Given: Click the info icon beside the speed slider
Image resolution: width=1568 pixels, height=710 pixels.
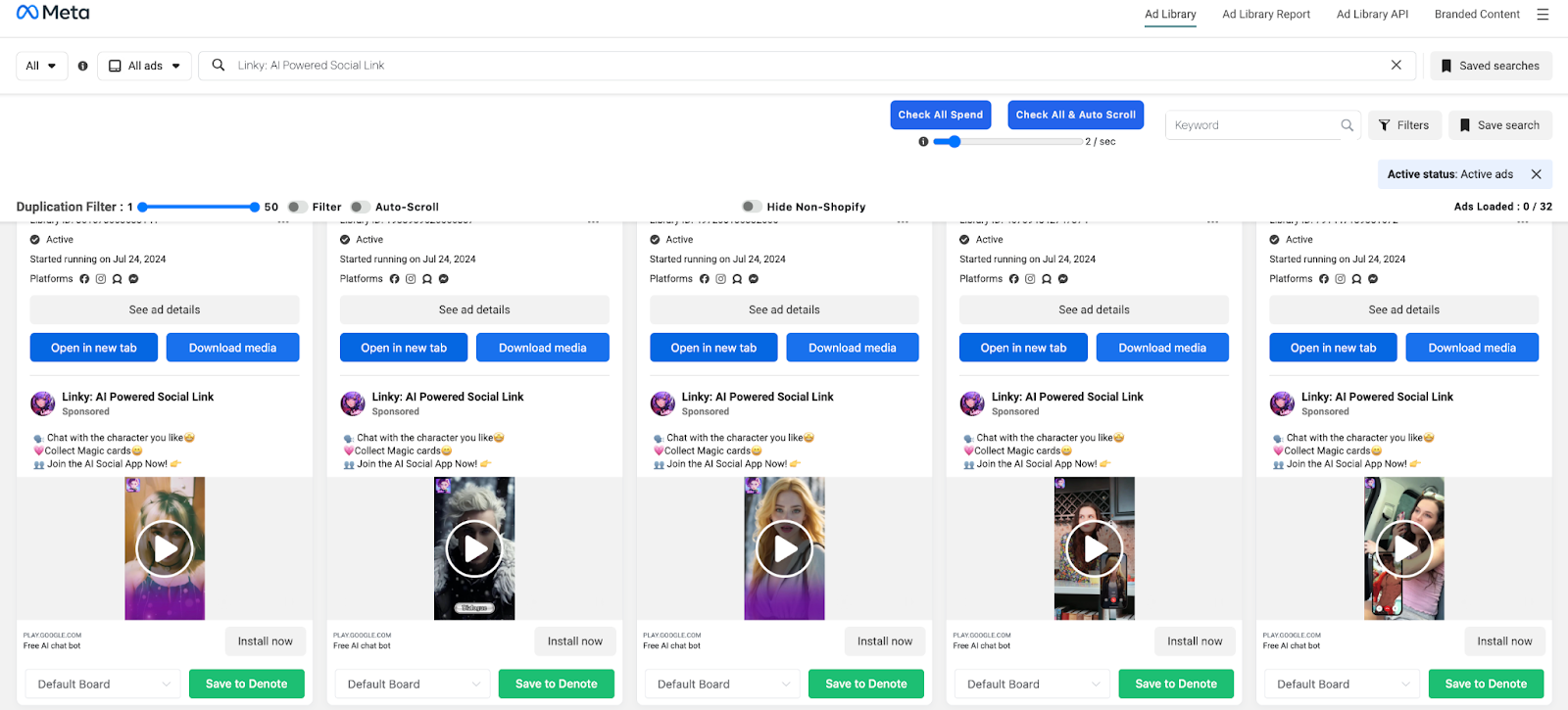Looking at the screenshot, I should [x=923, y=142].
